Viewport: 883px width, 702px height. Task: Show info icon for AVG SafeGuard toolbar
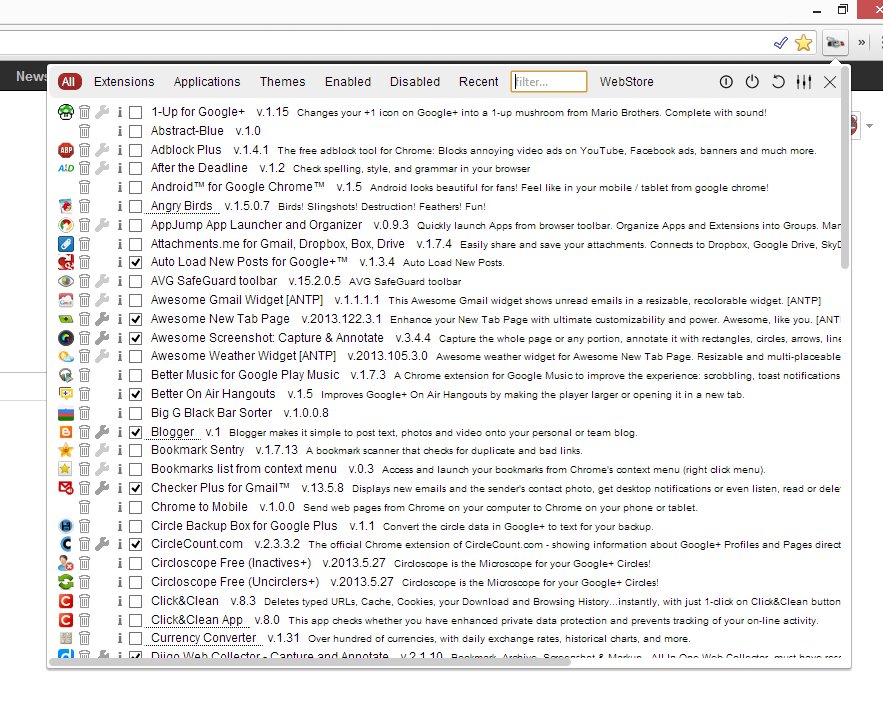(x=119, y=281)
